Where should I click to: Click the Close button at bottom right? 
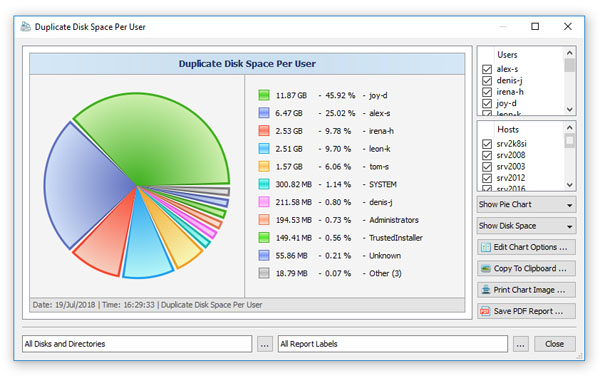554,344
